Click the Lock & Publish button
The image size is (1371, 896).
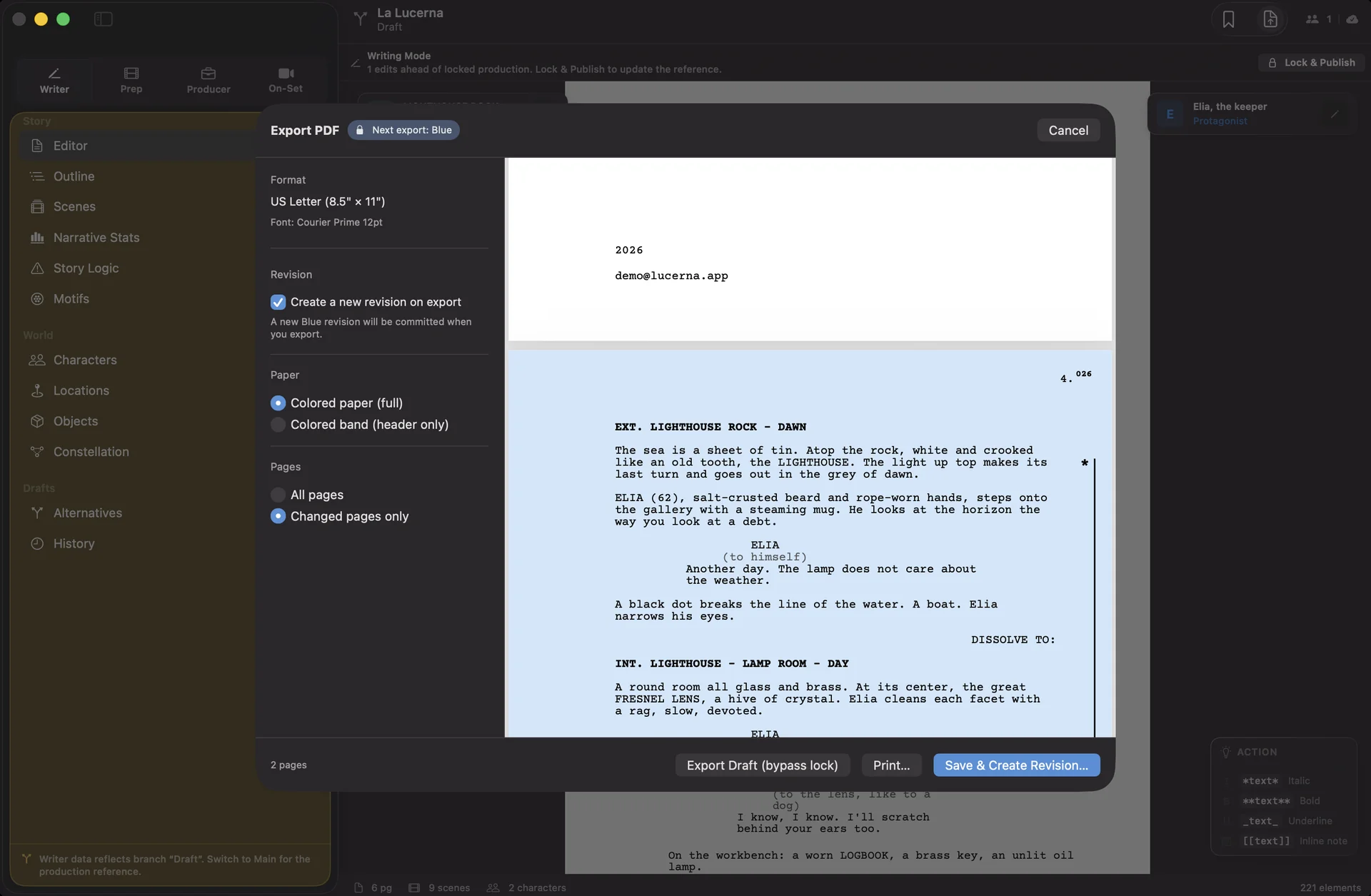point(1311,63)
